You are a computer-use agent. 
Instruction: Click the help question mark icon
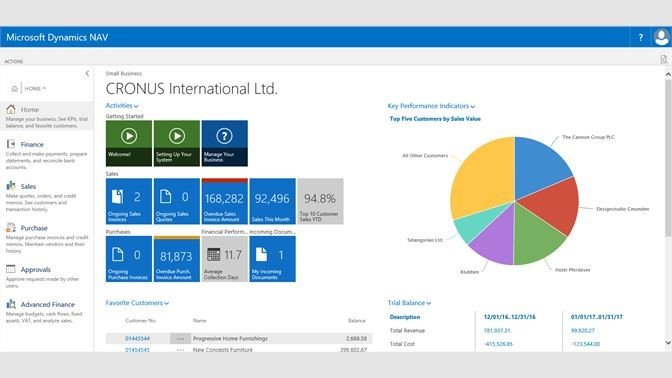tap(640, 37)
